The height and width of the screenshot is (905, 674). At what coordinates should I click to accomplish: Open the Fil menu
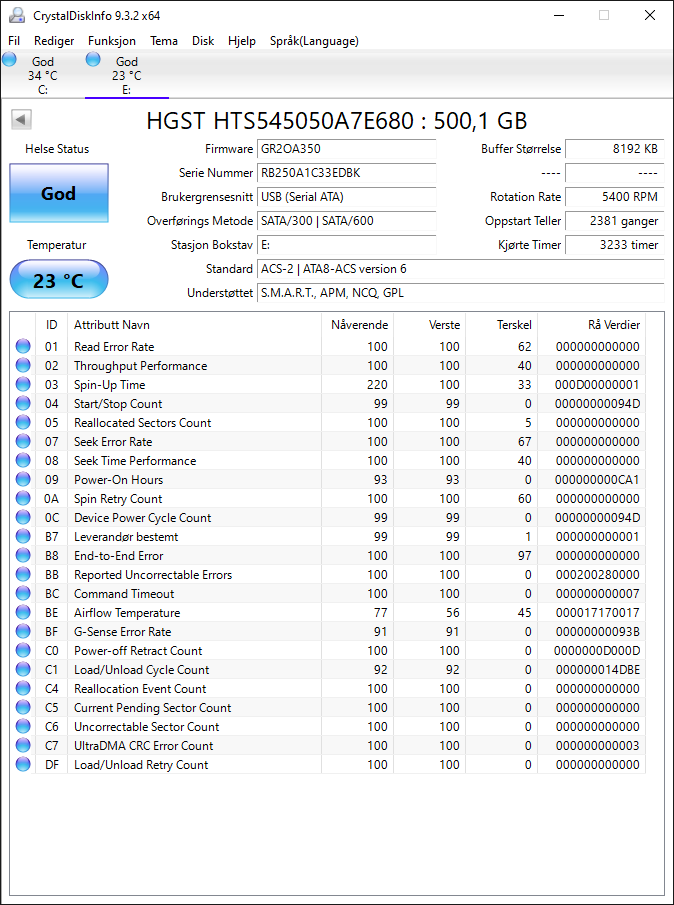14,41
